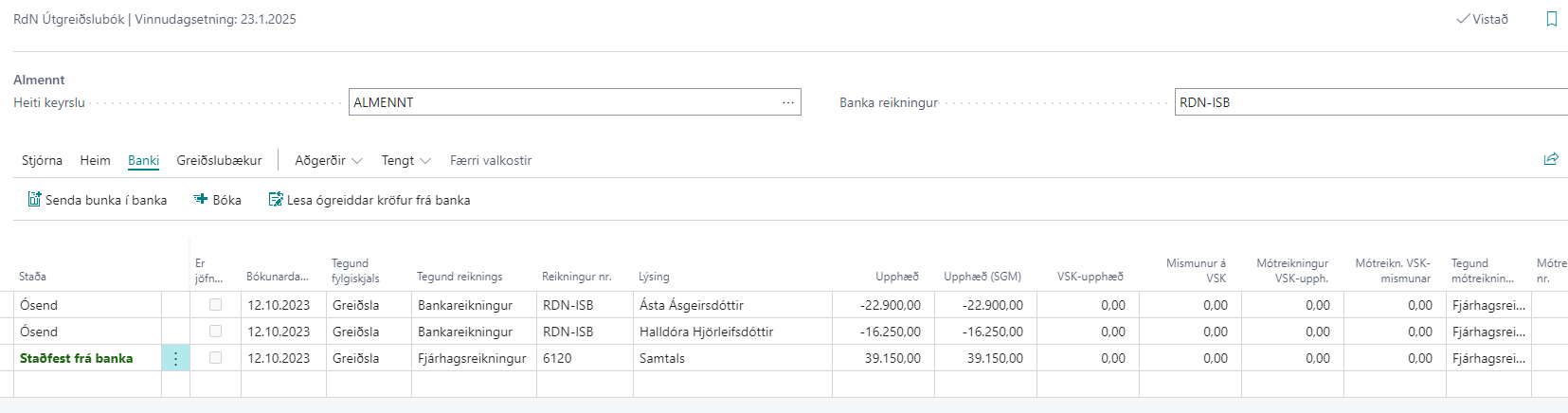Image resolution: width=1568 pixels, height=413 pixels.
Task: Click the share icon above the table
Action: [1550, 159]
